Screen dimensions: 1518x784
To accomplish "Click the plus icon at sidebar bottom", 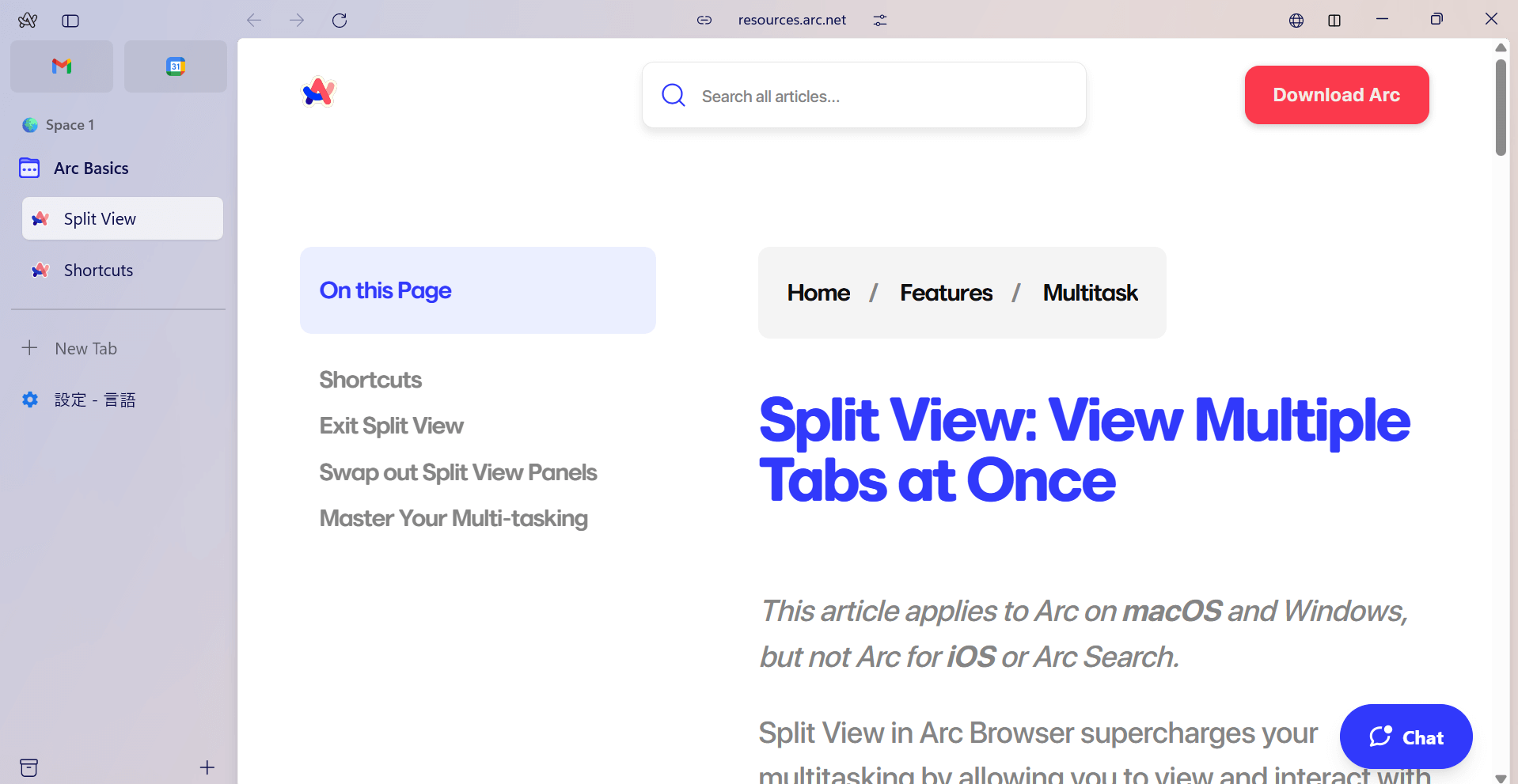I will tap(207, 767).
